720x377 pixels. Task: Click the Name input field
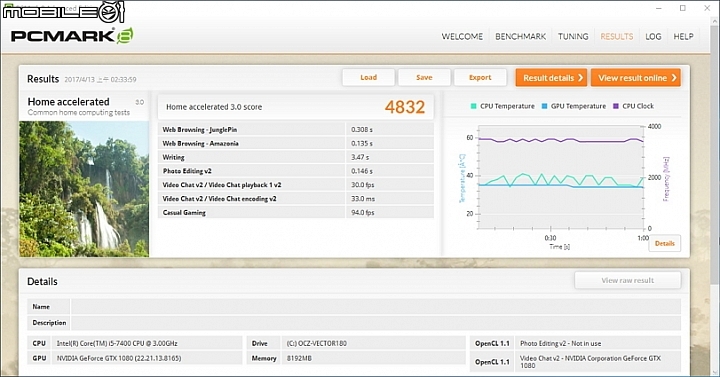pos(376,306)
